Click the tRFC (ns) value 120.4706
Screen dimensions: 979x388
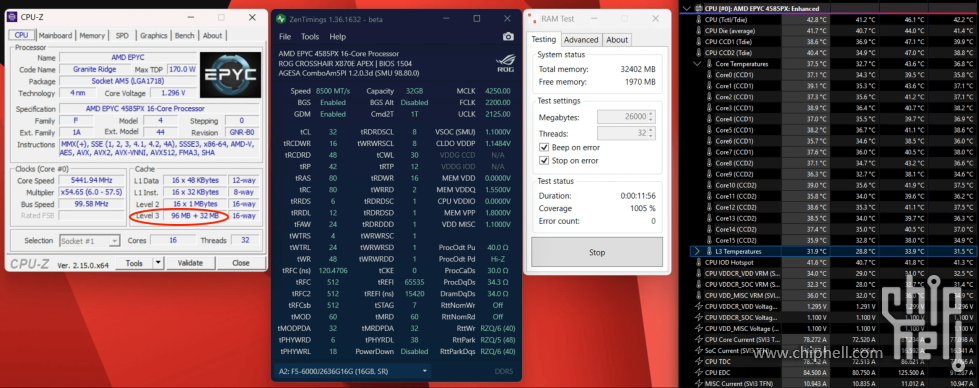pos(333,271)
